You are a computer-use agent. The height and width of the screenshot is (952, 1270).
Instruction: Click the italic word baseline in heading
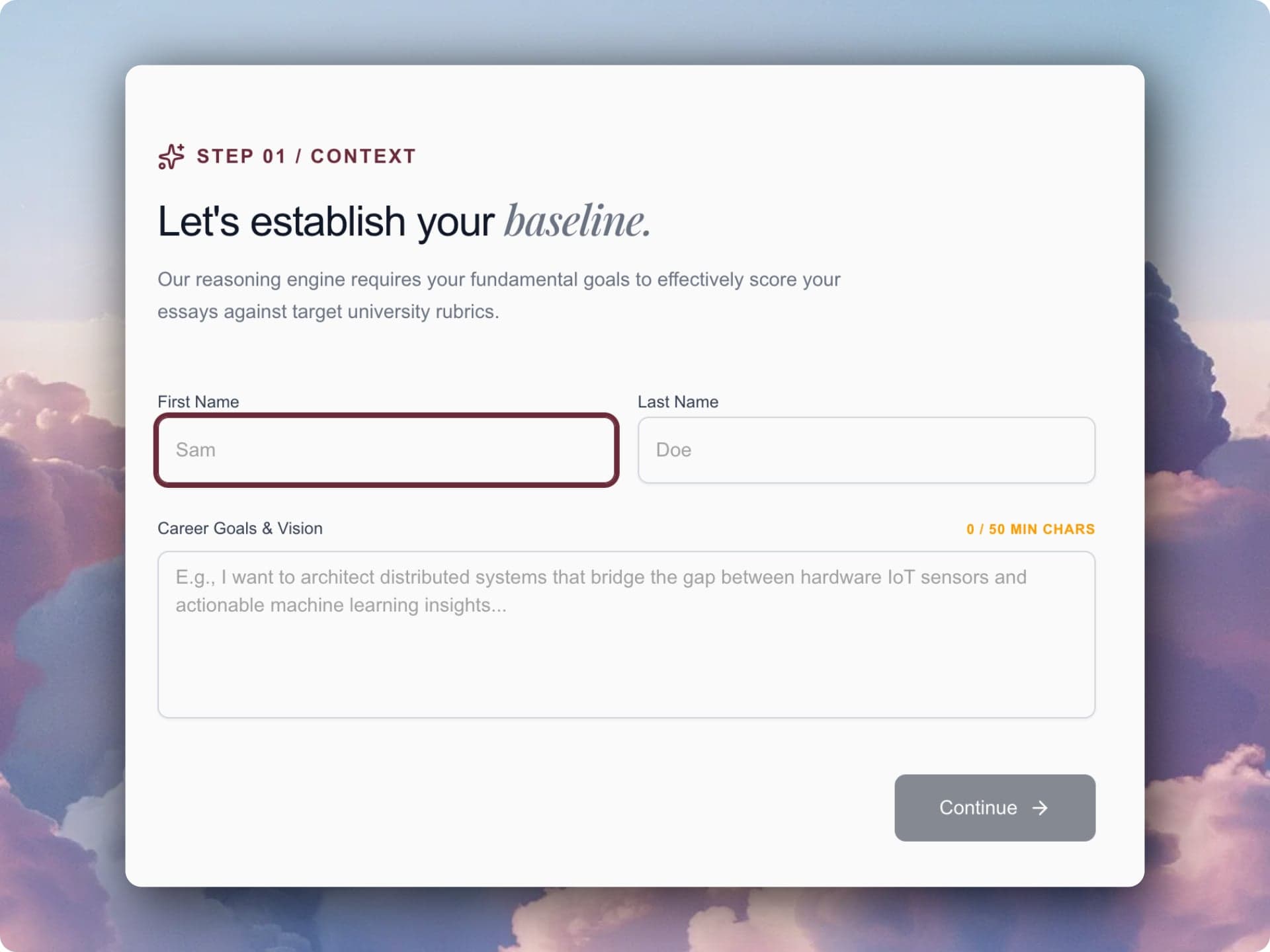point(577,221)
